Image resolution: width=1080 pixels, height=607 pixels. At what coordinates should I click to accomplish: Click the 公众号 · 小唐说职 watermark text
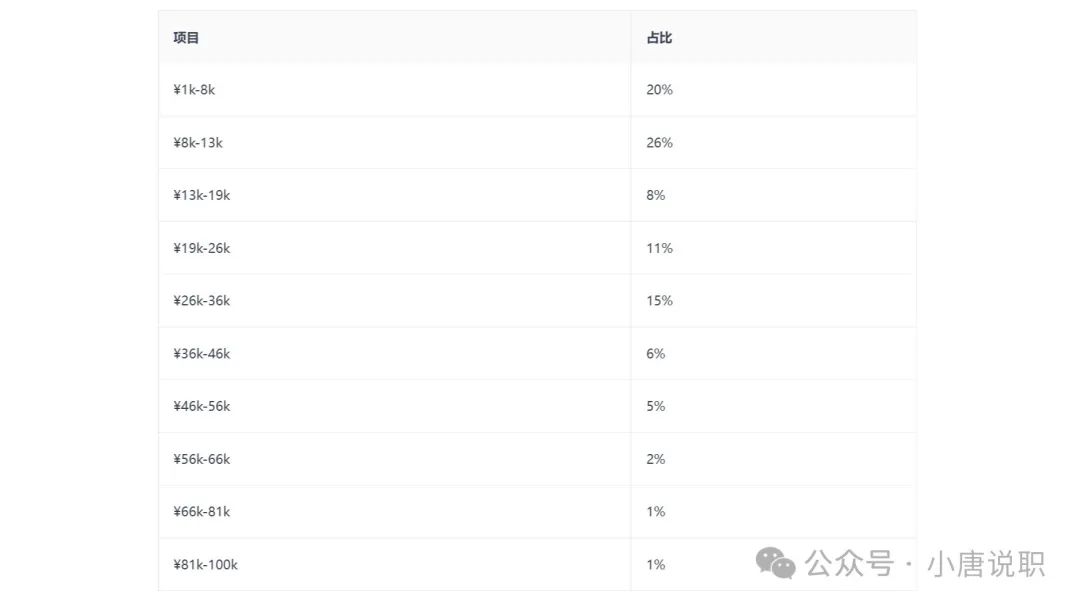[925, 564]
